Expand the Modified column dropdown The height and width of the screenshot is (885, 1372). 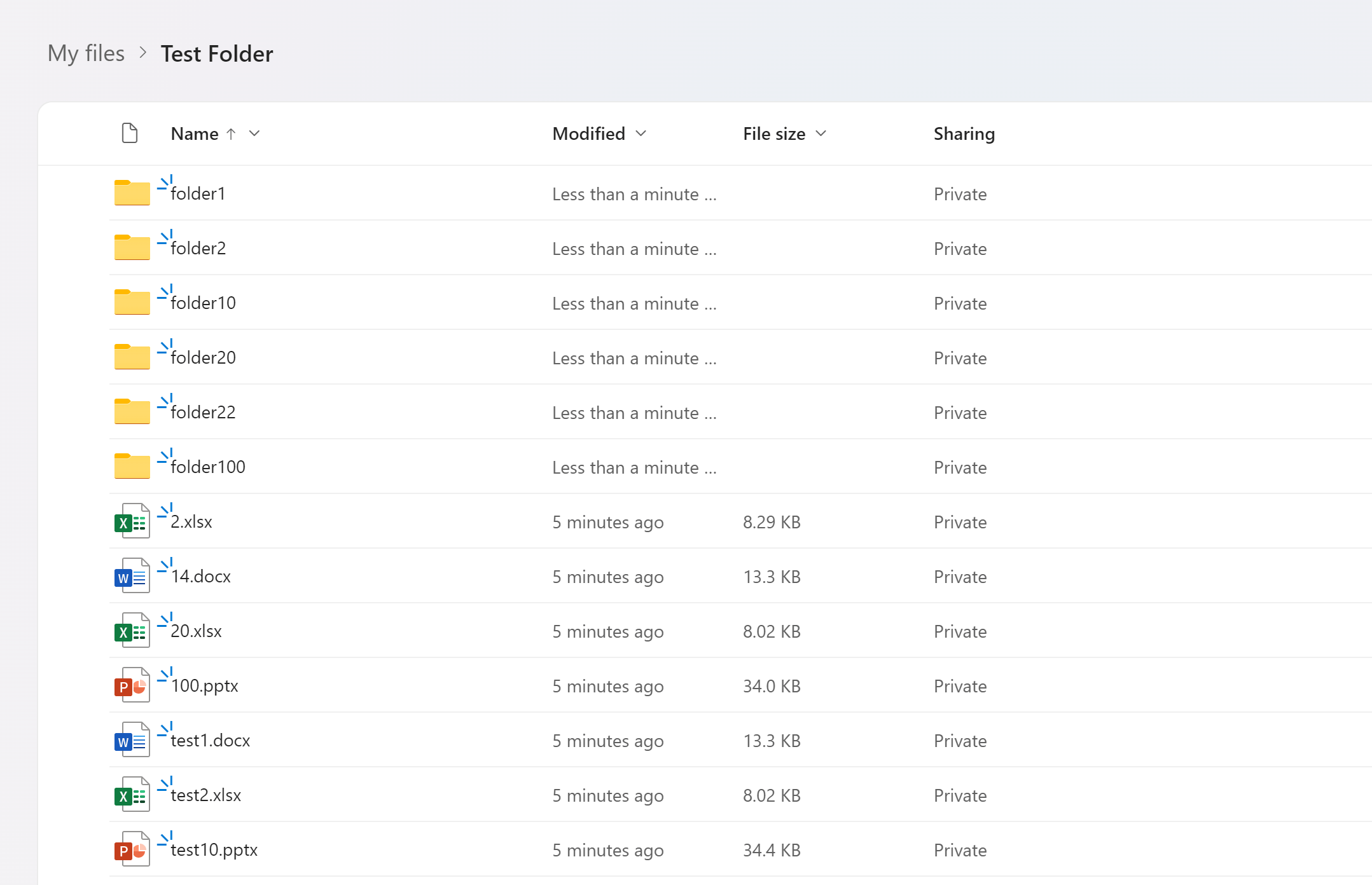641,134
